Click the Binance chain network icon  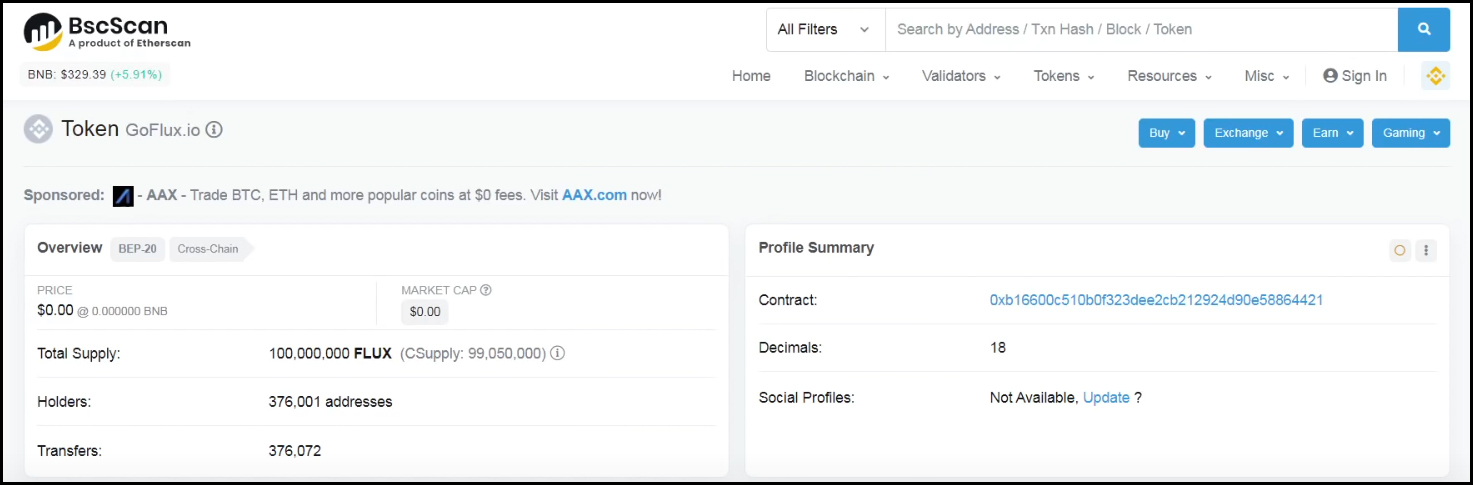point(1435,76)
